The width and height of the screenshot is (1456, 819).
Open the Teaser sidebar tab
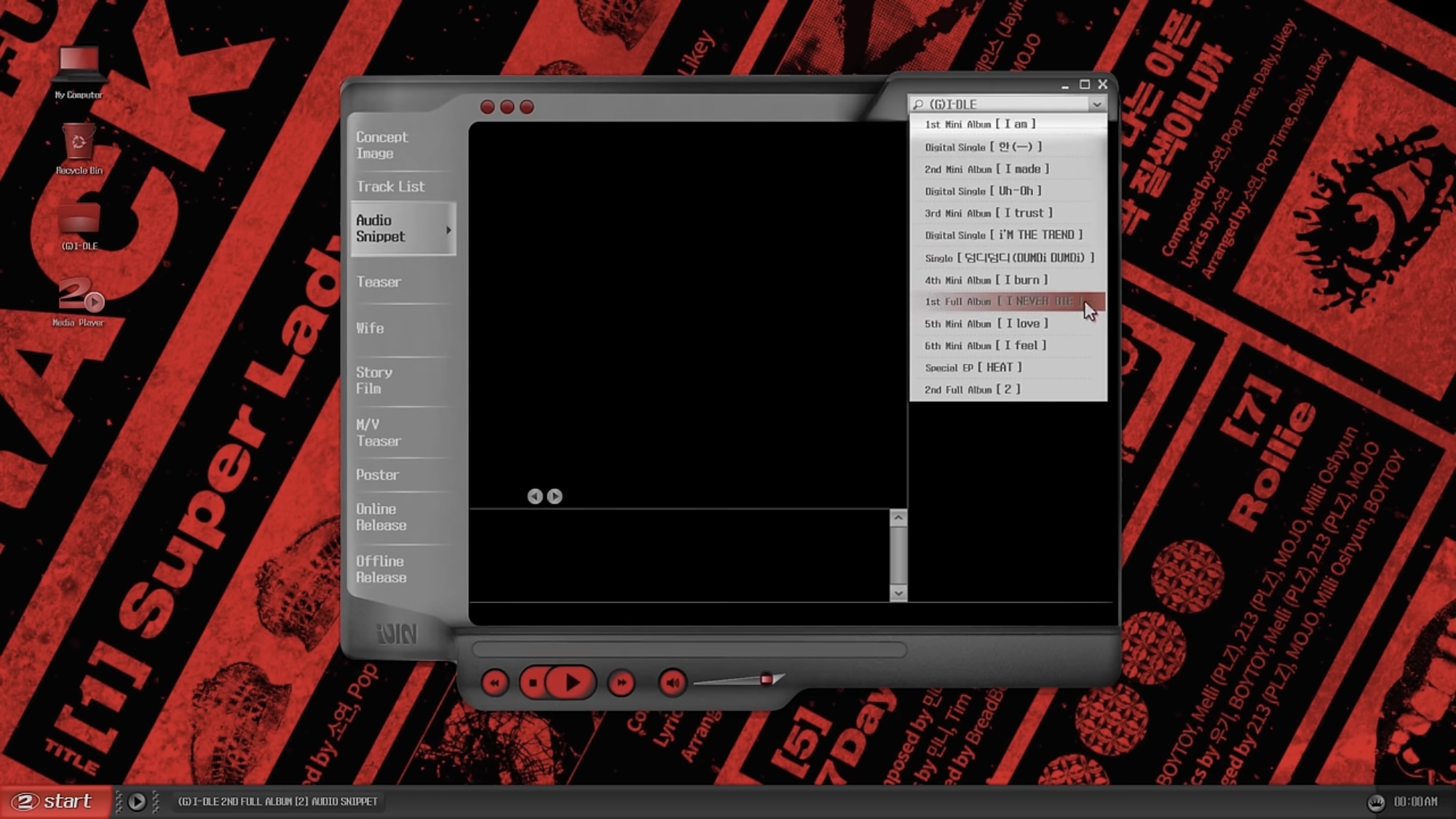click(403, 282)
